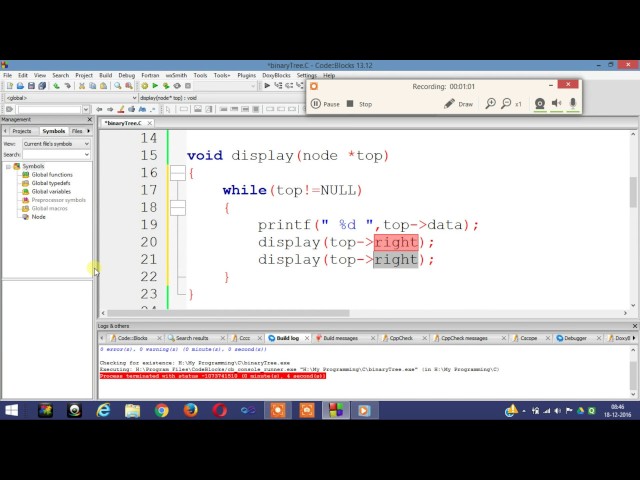Click the build log vertical scrollbar
The height and width of the screenshot is (480, 640).
[x=633, y=372]
